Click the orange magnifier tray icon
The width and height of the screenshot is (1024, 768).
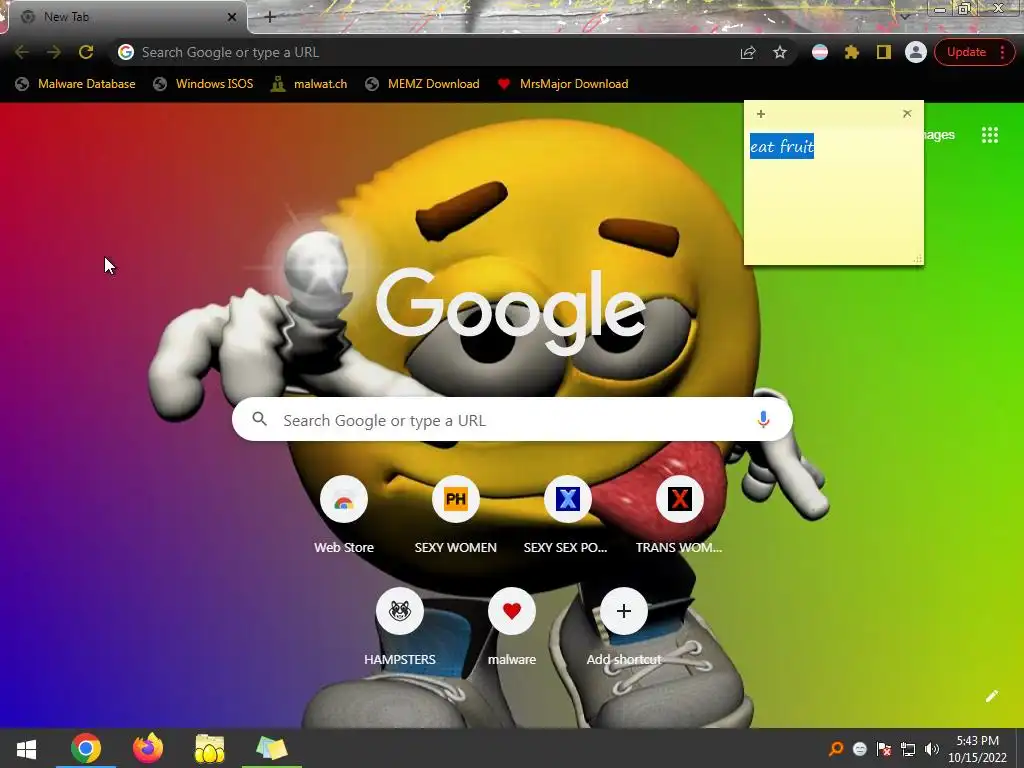tap(836, 748)
